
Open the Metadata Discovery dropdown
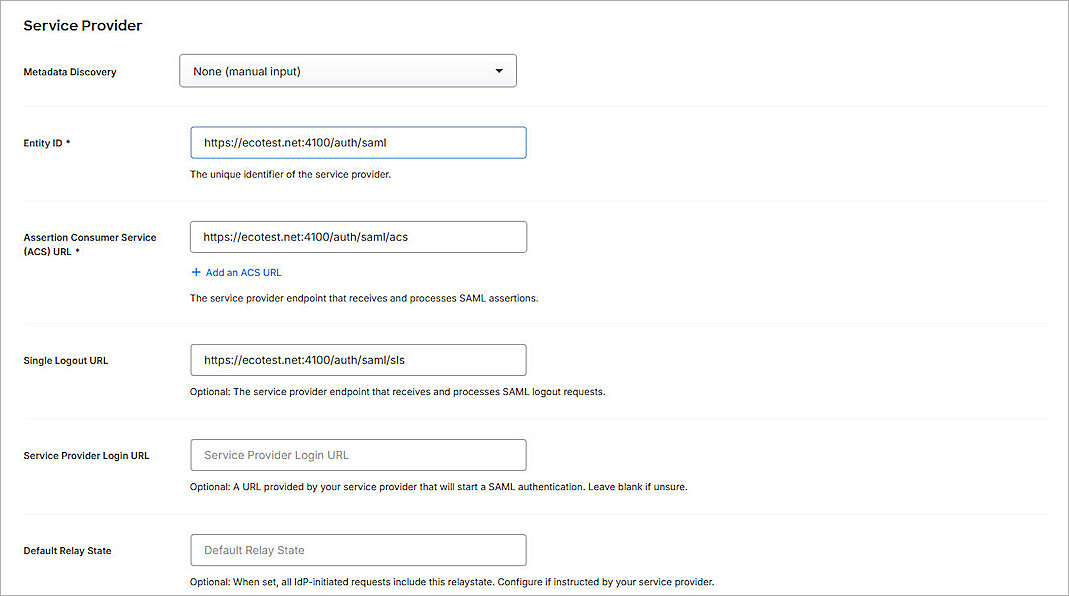click(x=347, y=71)
